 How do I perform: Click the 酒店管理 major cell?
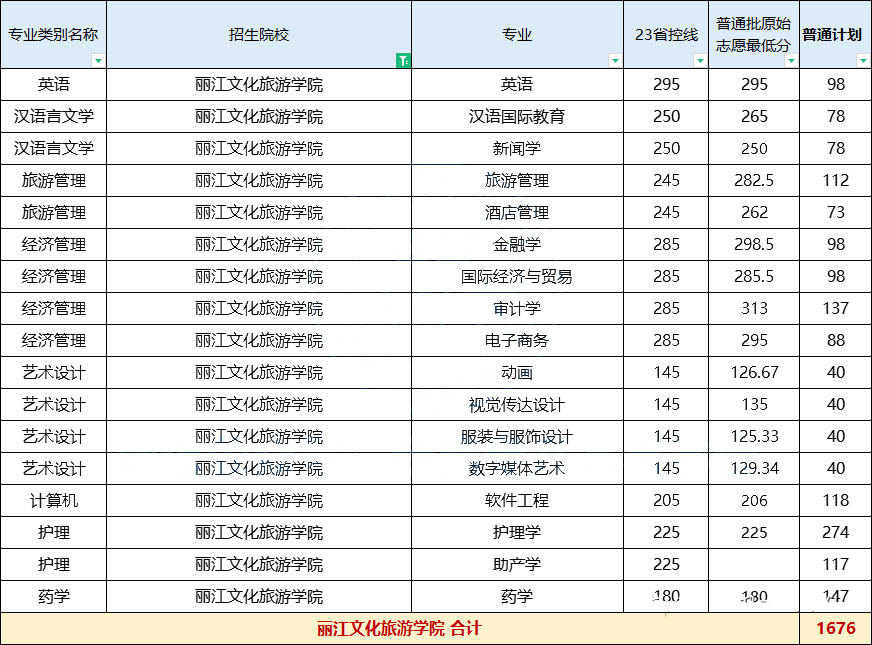[517, 212]
